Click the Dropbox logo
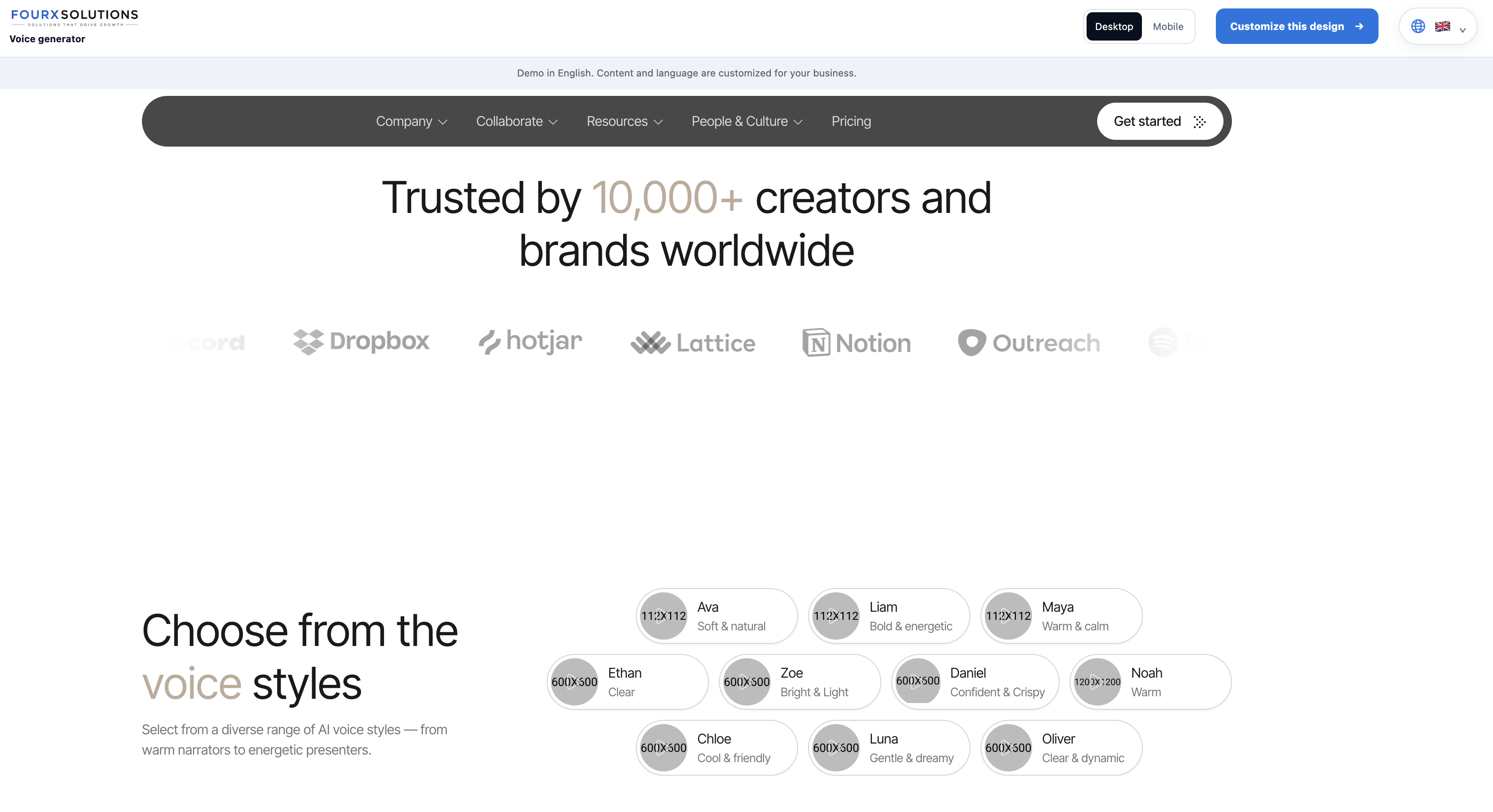The width and height of the screenshot is (1493, 812). (x=360, y=341)
